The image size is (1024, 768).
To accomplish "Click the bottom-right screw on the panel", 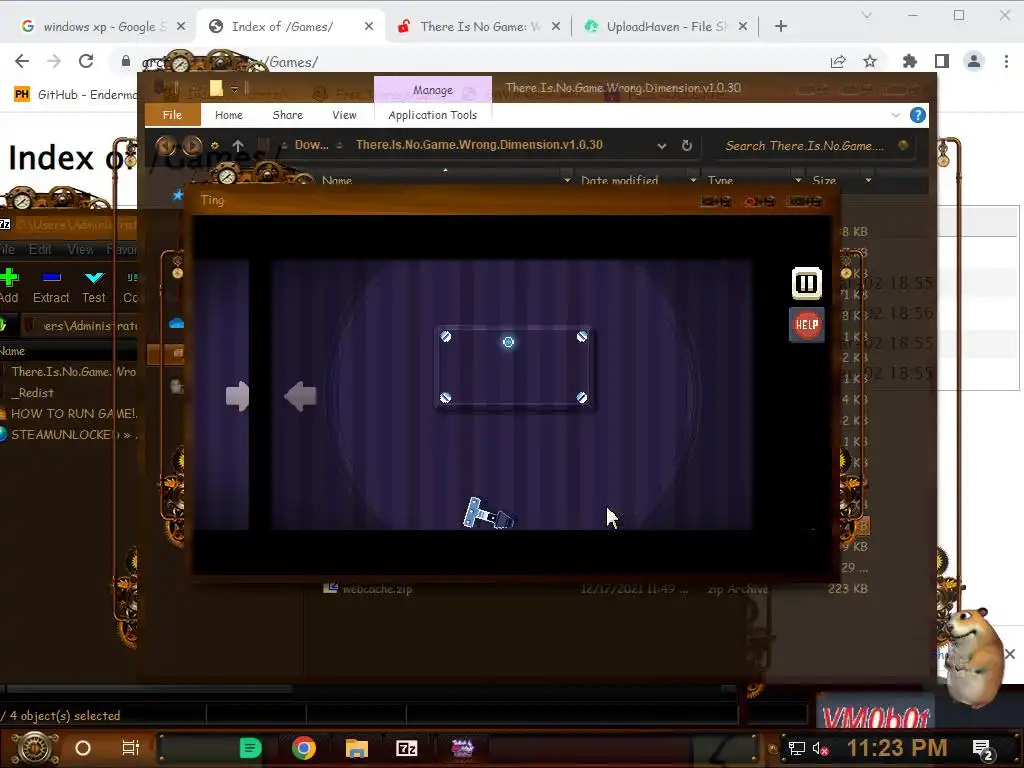I will click(582, 397).
